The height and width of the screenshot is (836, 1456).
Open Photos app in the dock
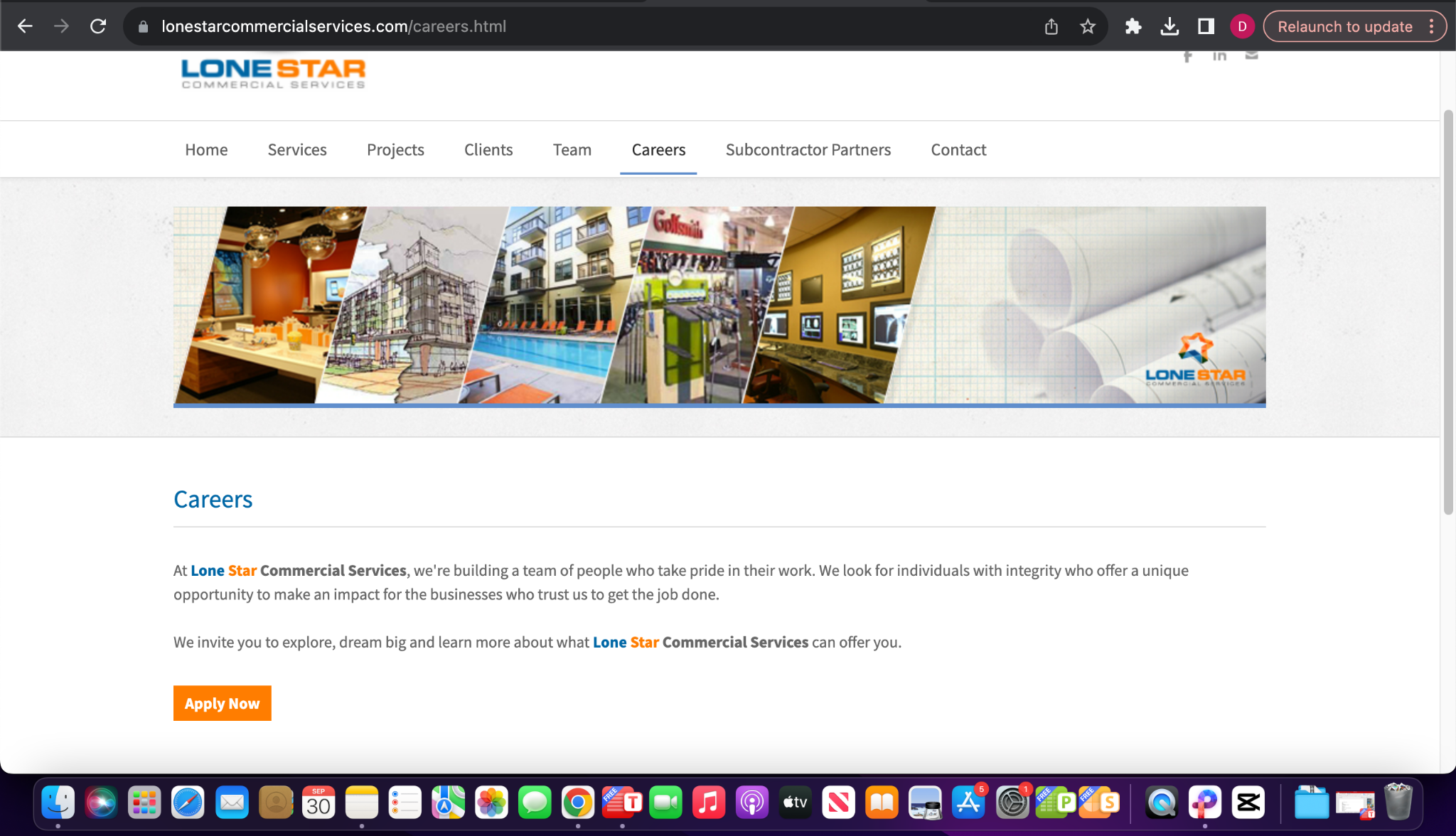click(x=491, y=803)
